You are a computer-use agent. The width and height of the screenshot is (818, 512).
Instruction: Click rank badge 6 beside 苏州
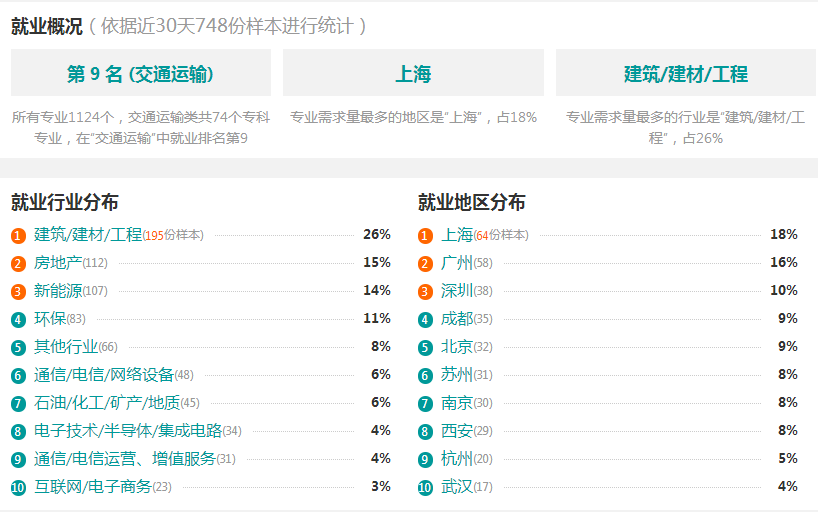tap(425, 376)
